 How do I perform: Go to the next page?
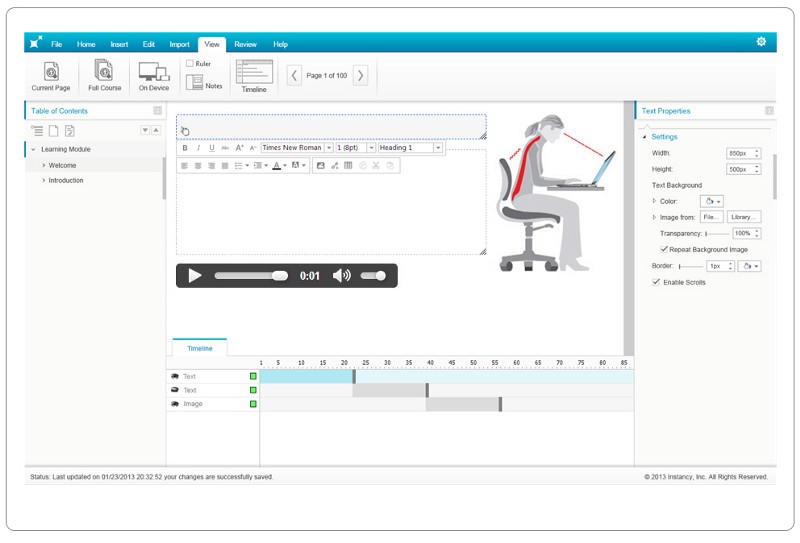tap(360, 76)
